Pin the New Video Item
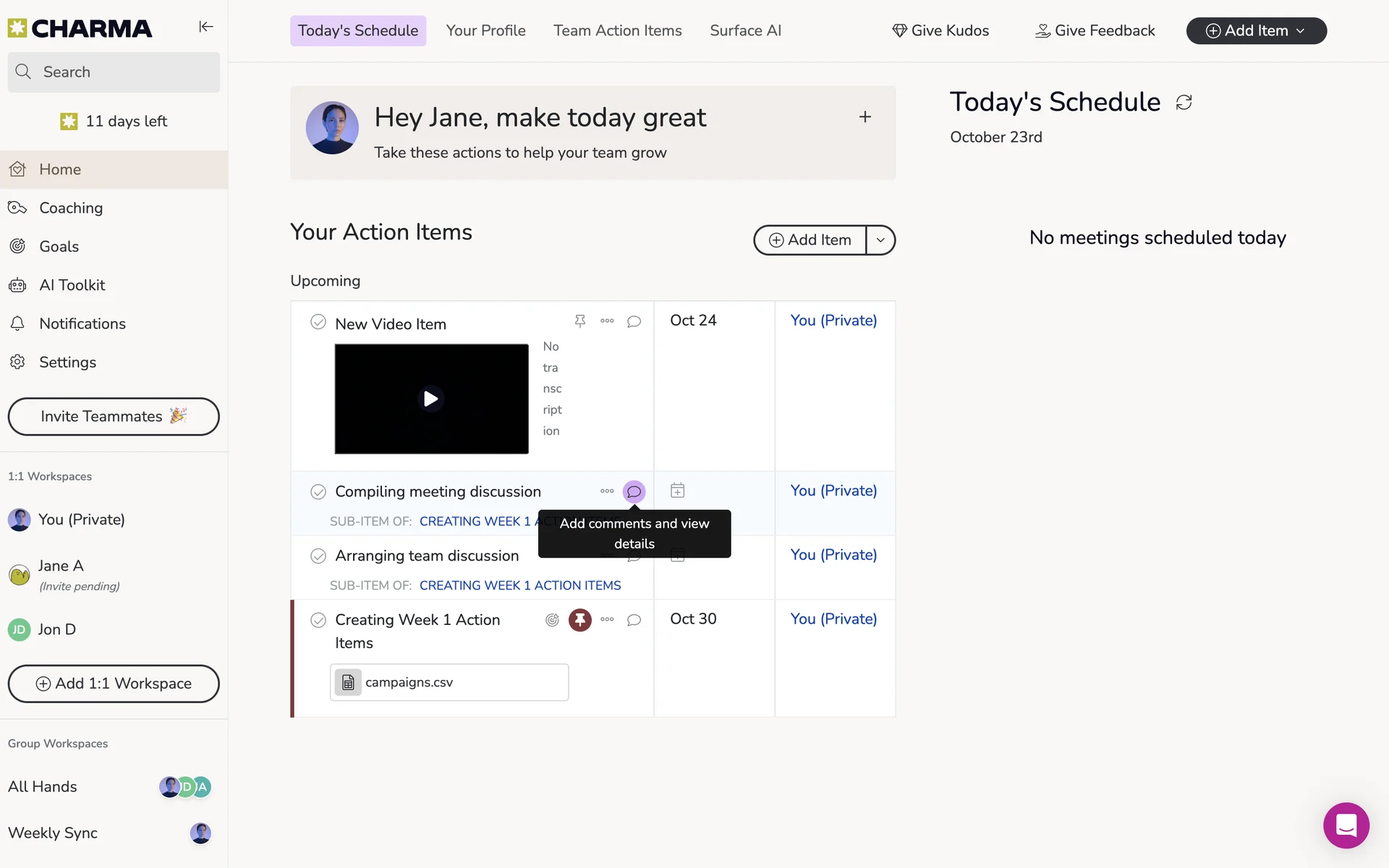This screenshot has width=1389, height=868. [579, 321]
